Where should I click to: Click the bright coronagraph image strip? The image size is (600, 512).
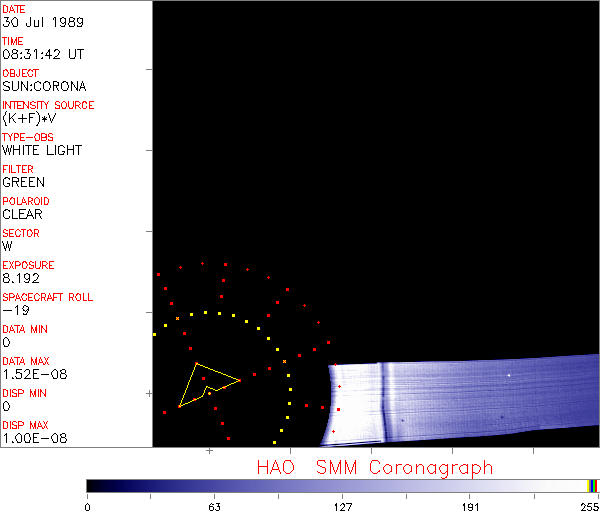click(x=460, y=400)
